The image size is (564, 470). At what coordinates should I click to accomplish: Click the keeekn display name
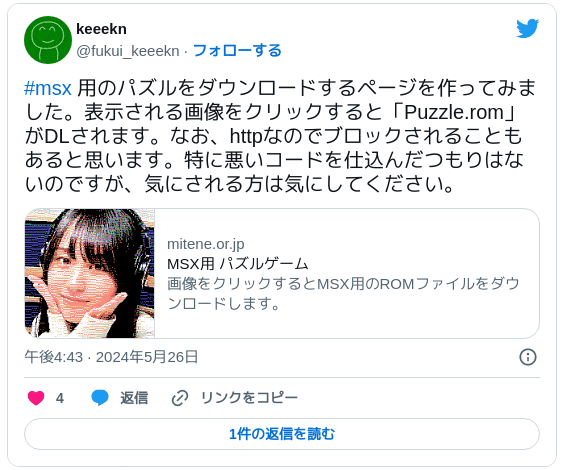[x=101, y=29]
